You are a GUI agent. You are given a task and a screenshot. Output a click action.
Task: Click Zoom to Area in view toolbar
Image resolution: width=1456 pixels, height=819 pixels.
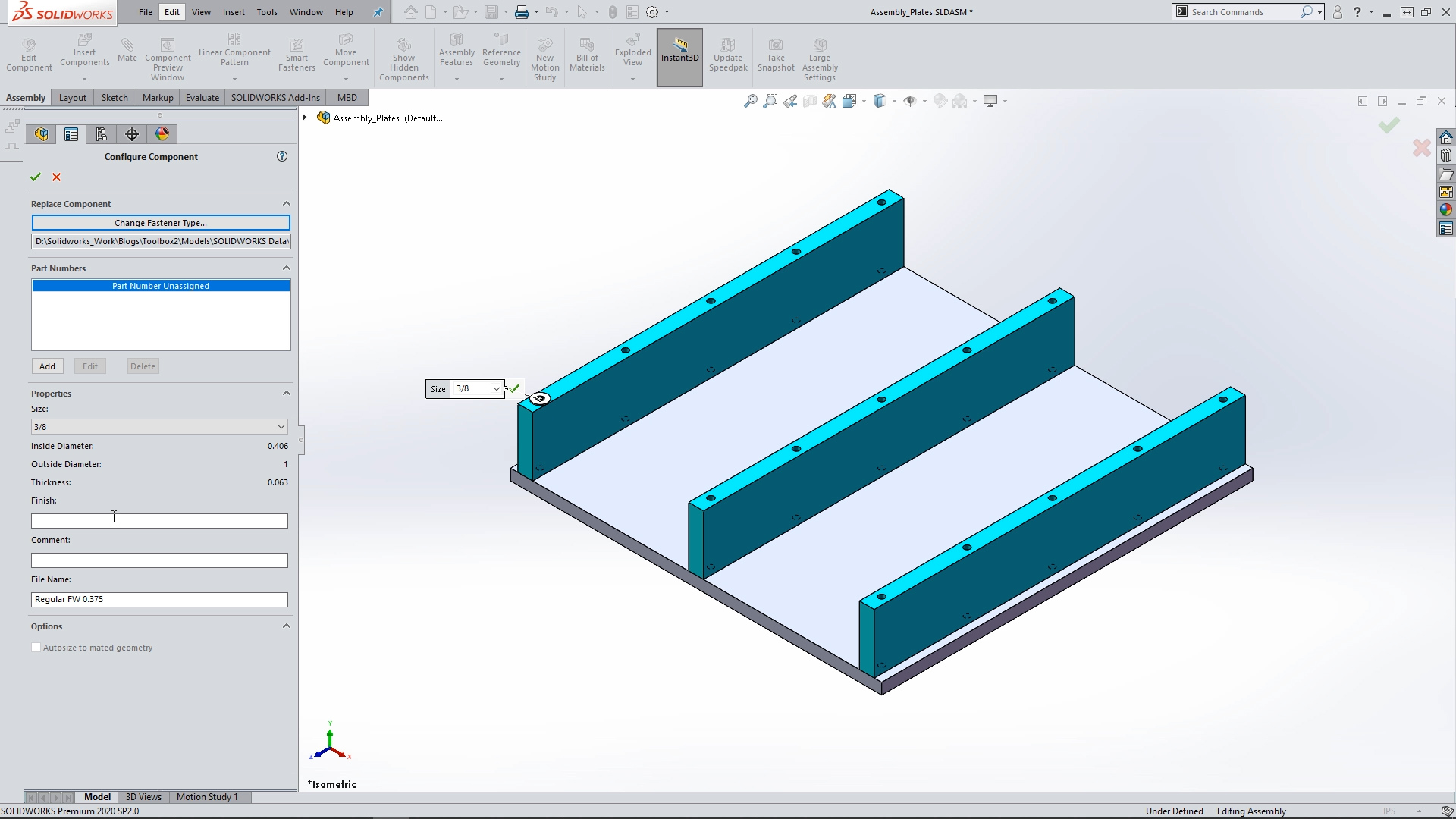pos(770,101)
